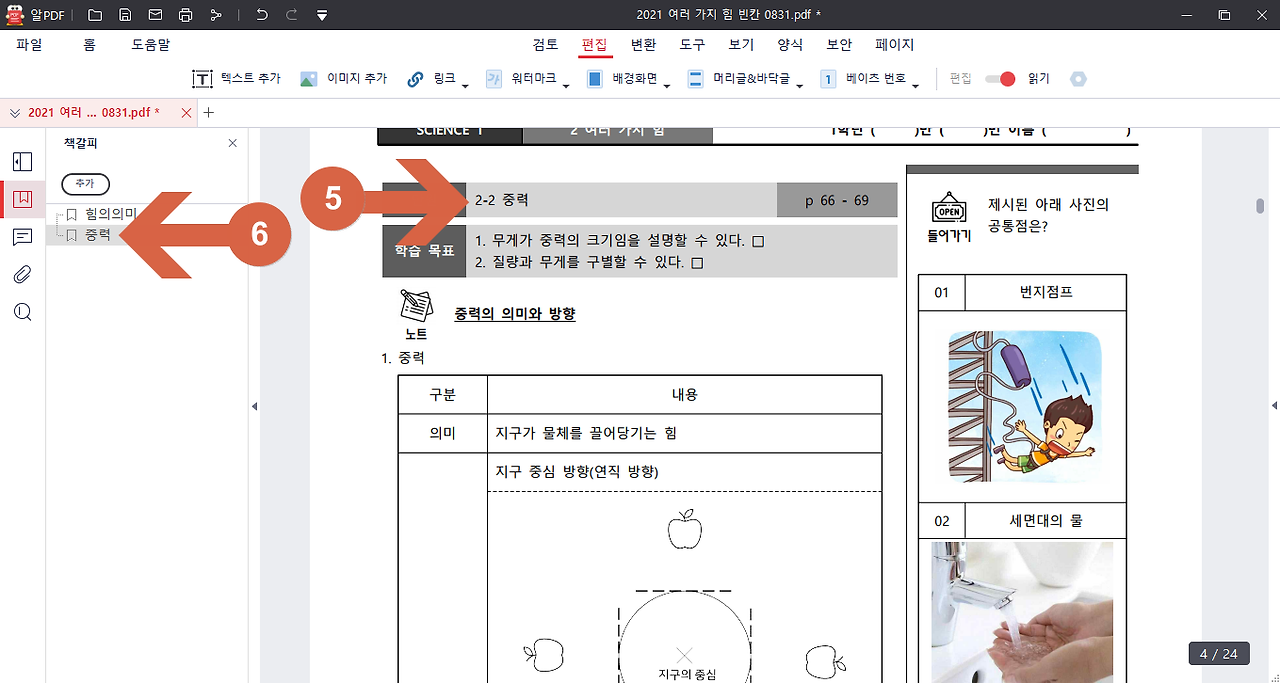Click the 추가 button in the bookmark panel
The image size is (1280, 683).
coord(85,184)
